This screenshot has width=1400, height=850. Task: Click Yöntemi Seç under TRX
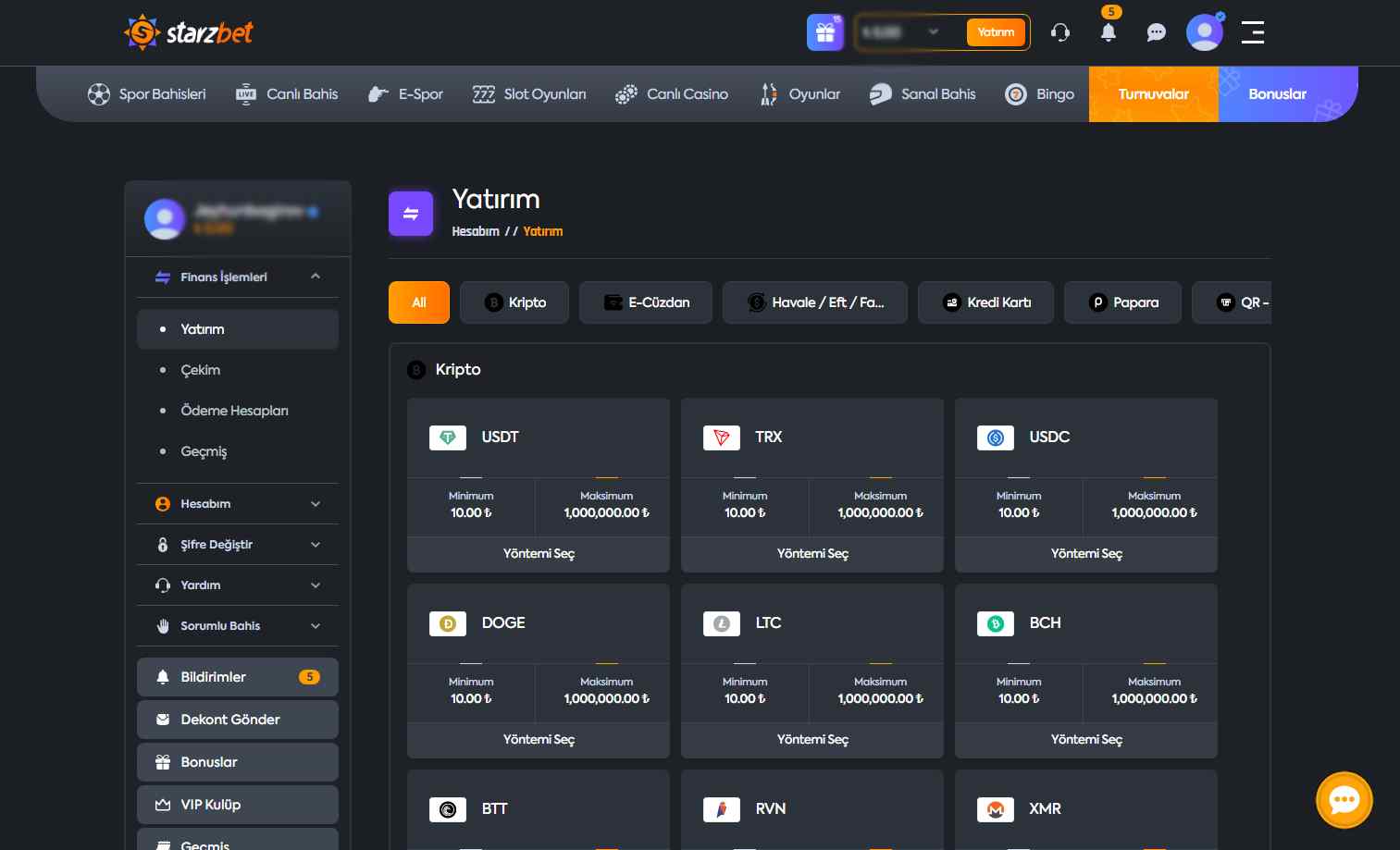(812, 554)
